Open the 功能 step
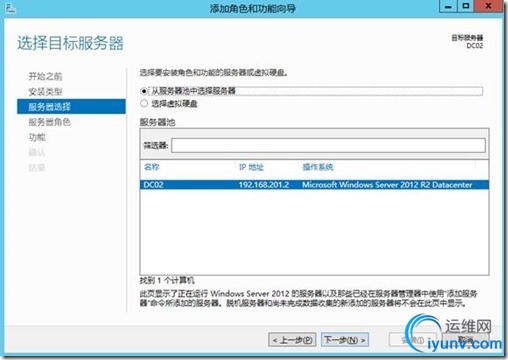The height and width of the screenshot is (360, 508). coord(37,137)
